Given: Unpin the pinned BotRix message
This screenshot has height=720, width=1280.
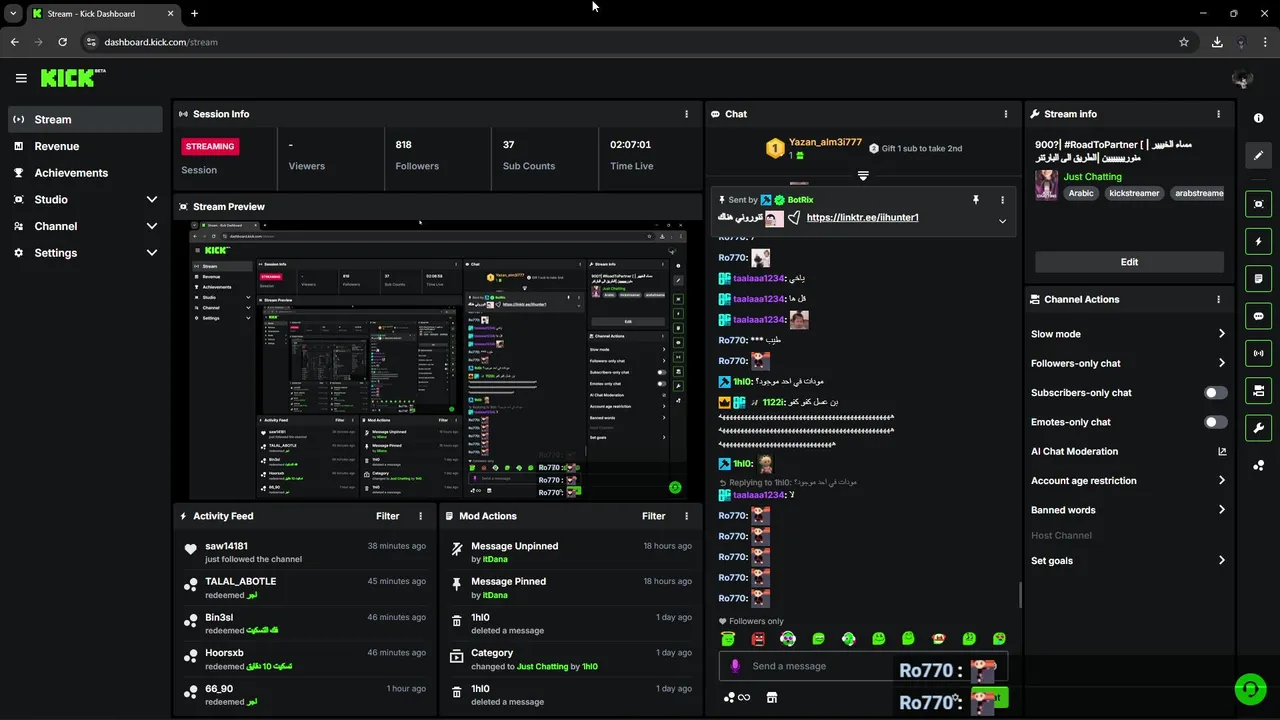Looking at the screenshot, I should 976,200.
